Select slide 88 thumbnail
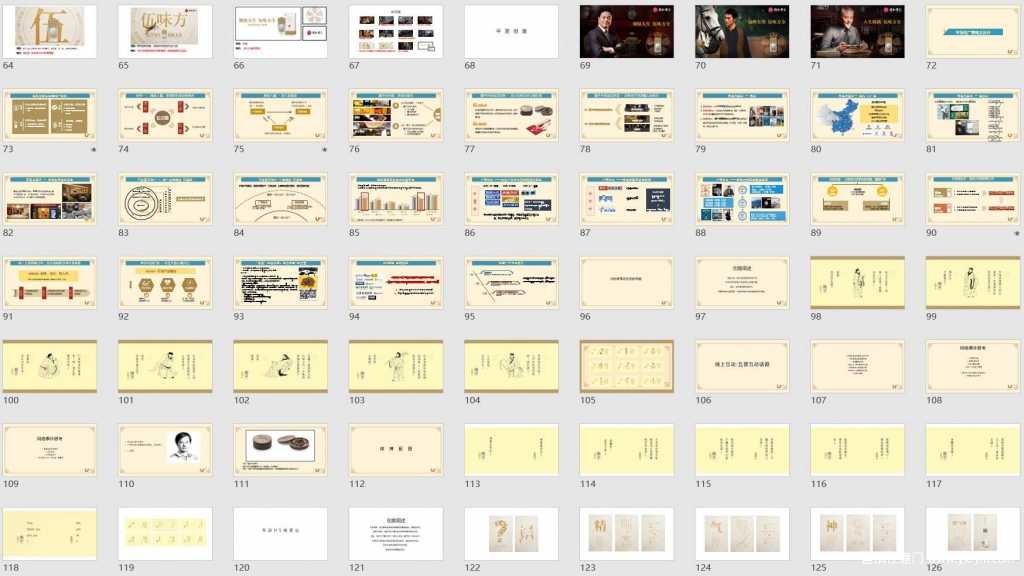The image size is (1024, 576). (742, 199)
